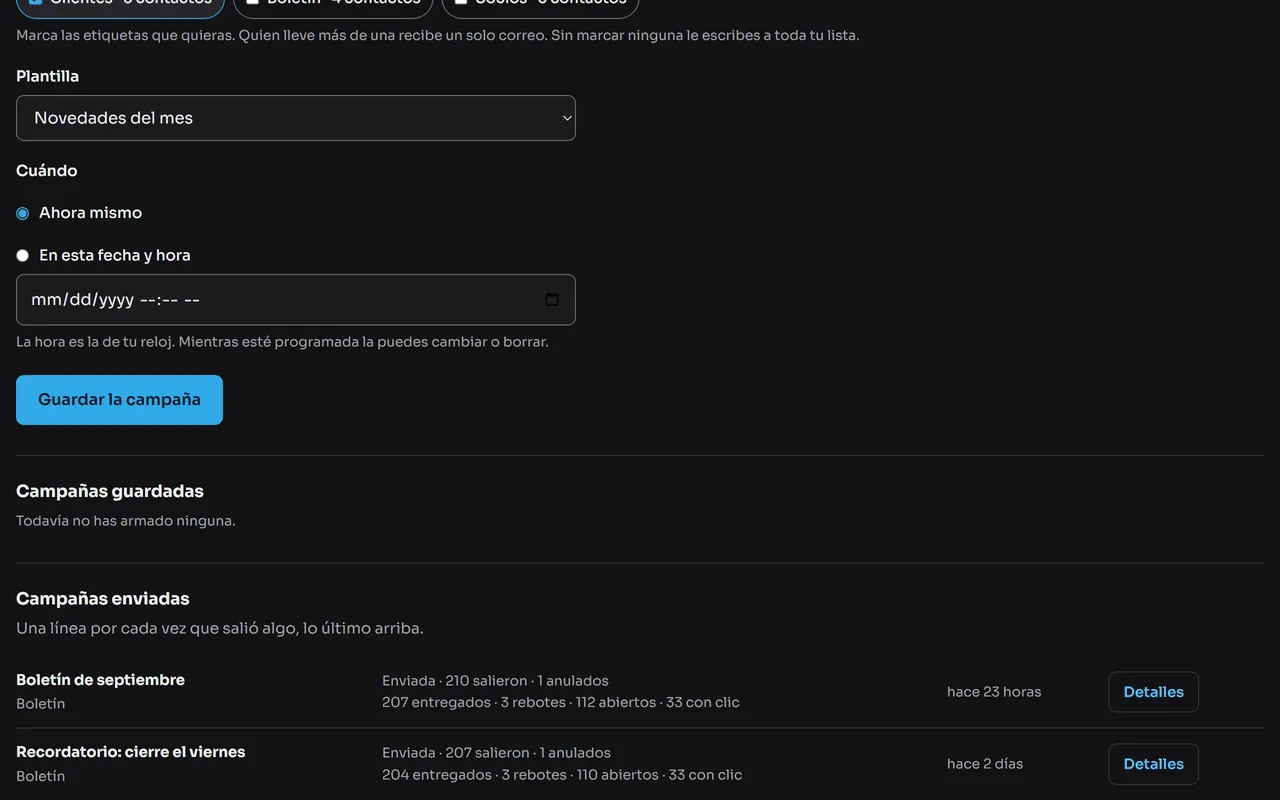Click the "204 entregados · 3 rebotes" stats line
The height and width of the screenshot is (800, 1280).
562,774
